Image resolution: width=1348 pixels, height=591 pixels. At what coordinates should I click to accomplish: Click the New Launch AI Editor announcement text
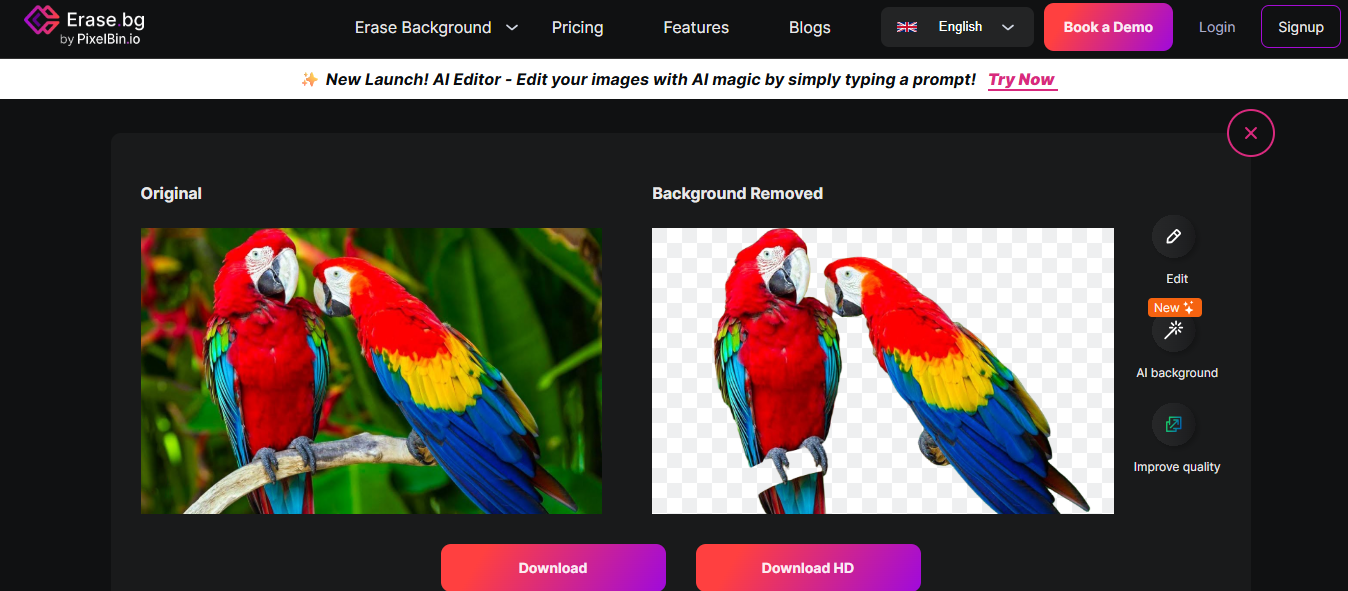(x=651, y=79)
